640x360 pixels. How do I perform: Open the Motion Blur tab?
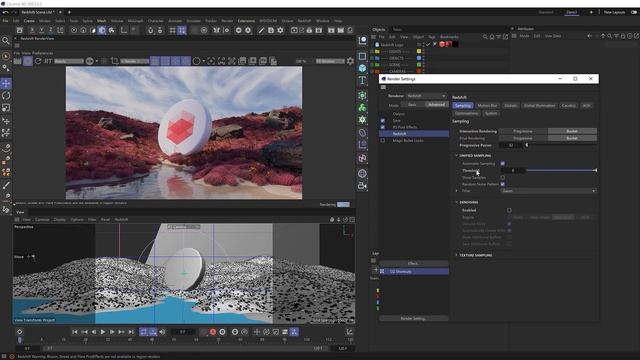(x=487, y=106)
